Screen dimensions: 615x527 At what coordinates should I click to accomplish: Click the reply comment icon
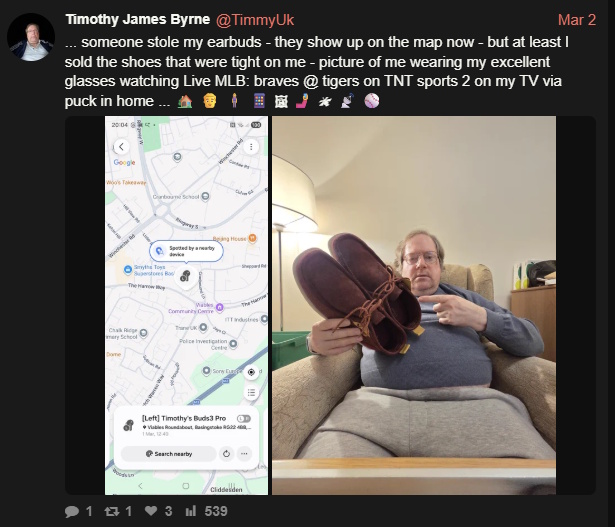click(x=72, y=511)
